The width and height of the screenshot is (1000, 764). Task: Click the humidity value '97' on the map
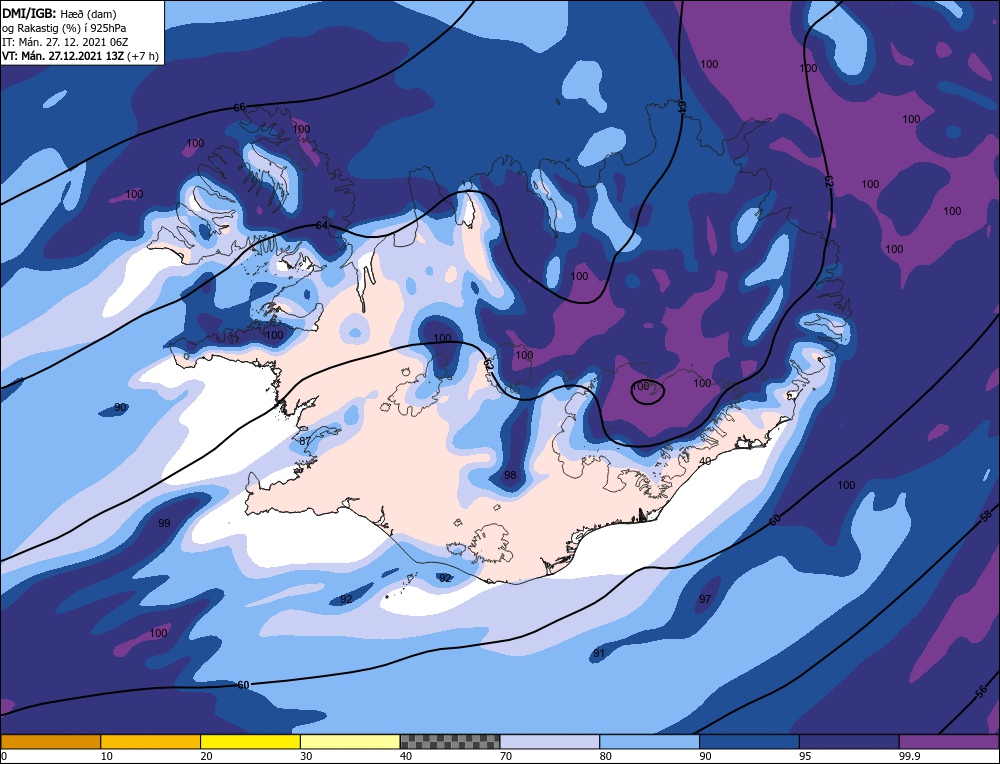coord(705,599)
